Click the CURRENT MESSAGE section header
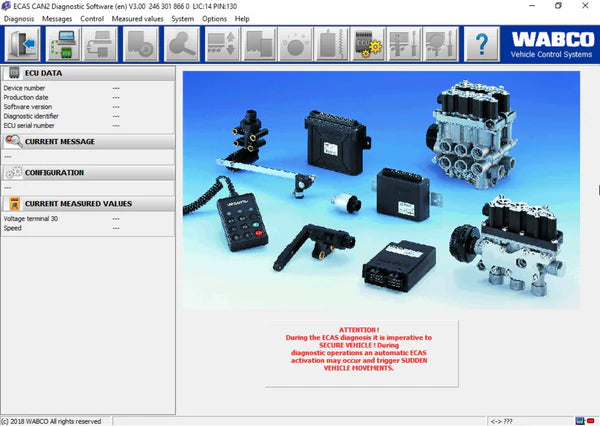This screenshot has height=426, width=600. point(88,142)
